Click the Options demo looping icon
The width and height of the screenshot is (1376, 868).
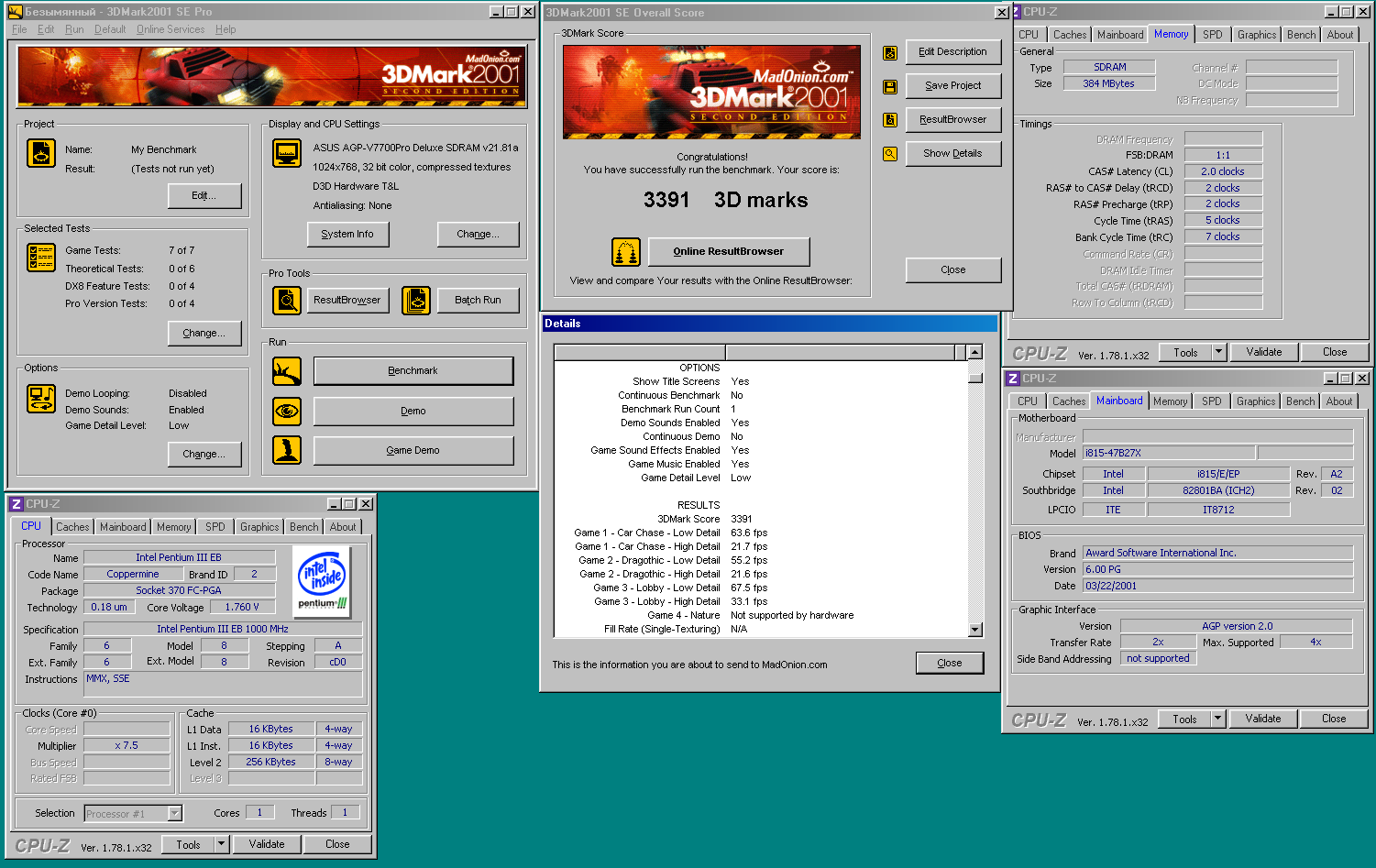point(41,399)
